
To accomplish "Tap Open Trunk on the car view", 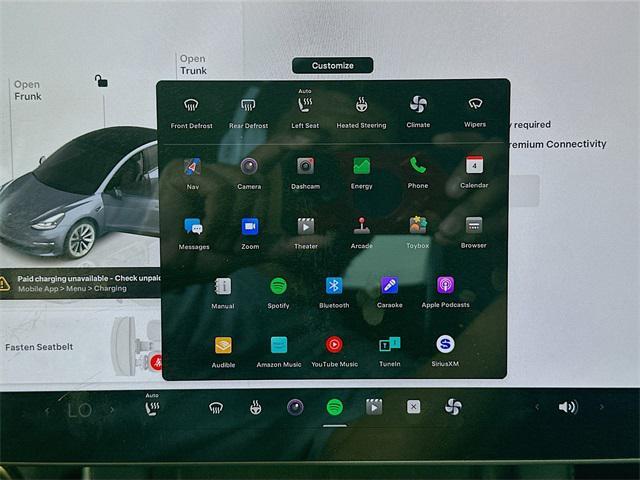I will [x=193, y=65].
